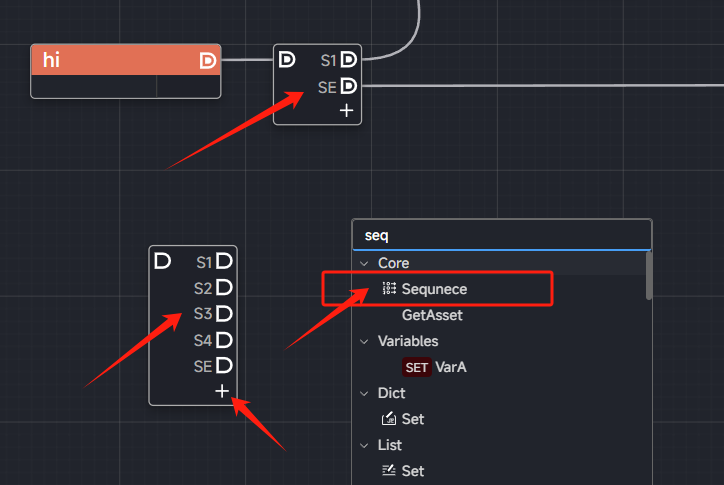Click the S3 output pin

point(224,314)
